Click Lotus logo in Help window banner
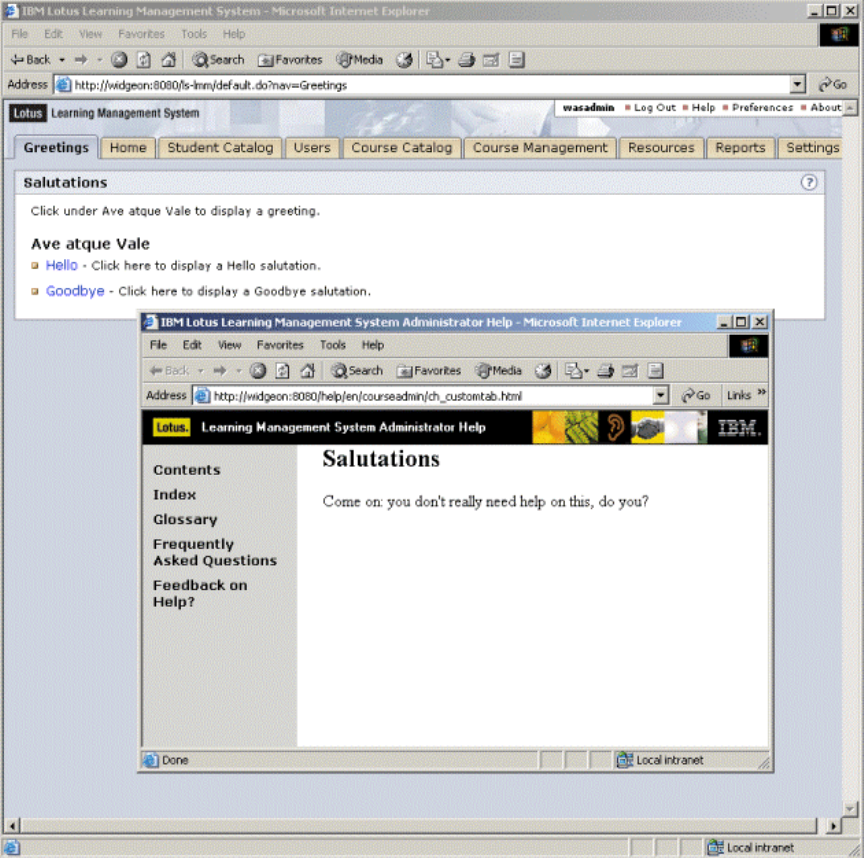Viewport: 864px width, 858px height. click(x=171, y=427)
